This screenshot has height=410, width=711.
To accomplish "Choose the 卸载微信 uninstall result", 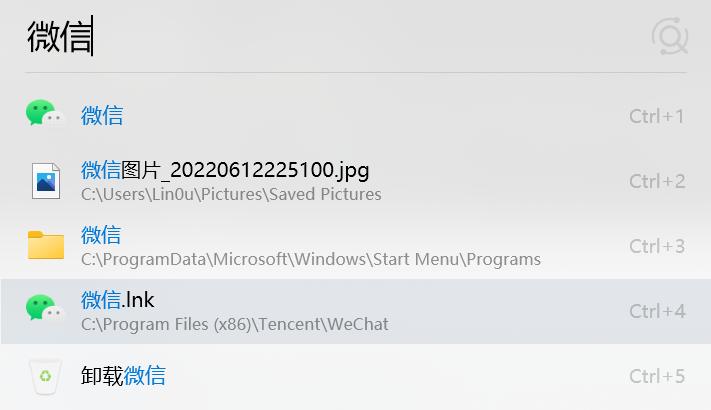I will [356, 376].
